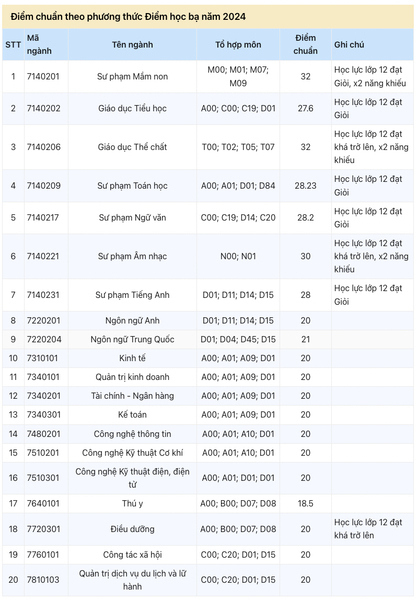
Task: Select the STT column header
Action: pos(13,45)
